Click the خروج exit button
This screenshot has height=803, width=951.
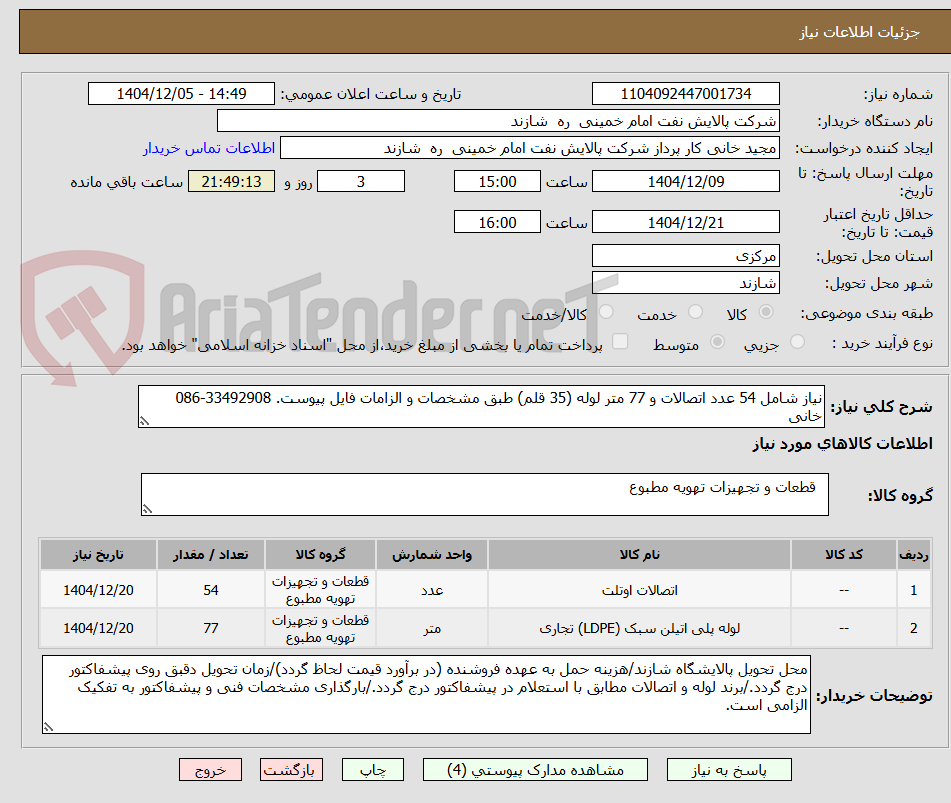pos(210,770)
